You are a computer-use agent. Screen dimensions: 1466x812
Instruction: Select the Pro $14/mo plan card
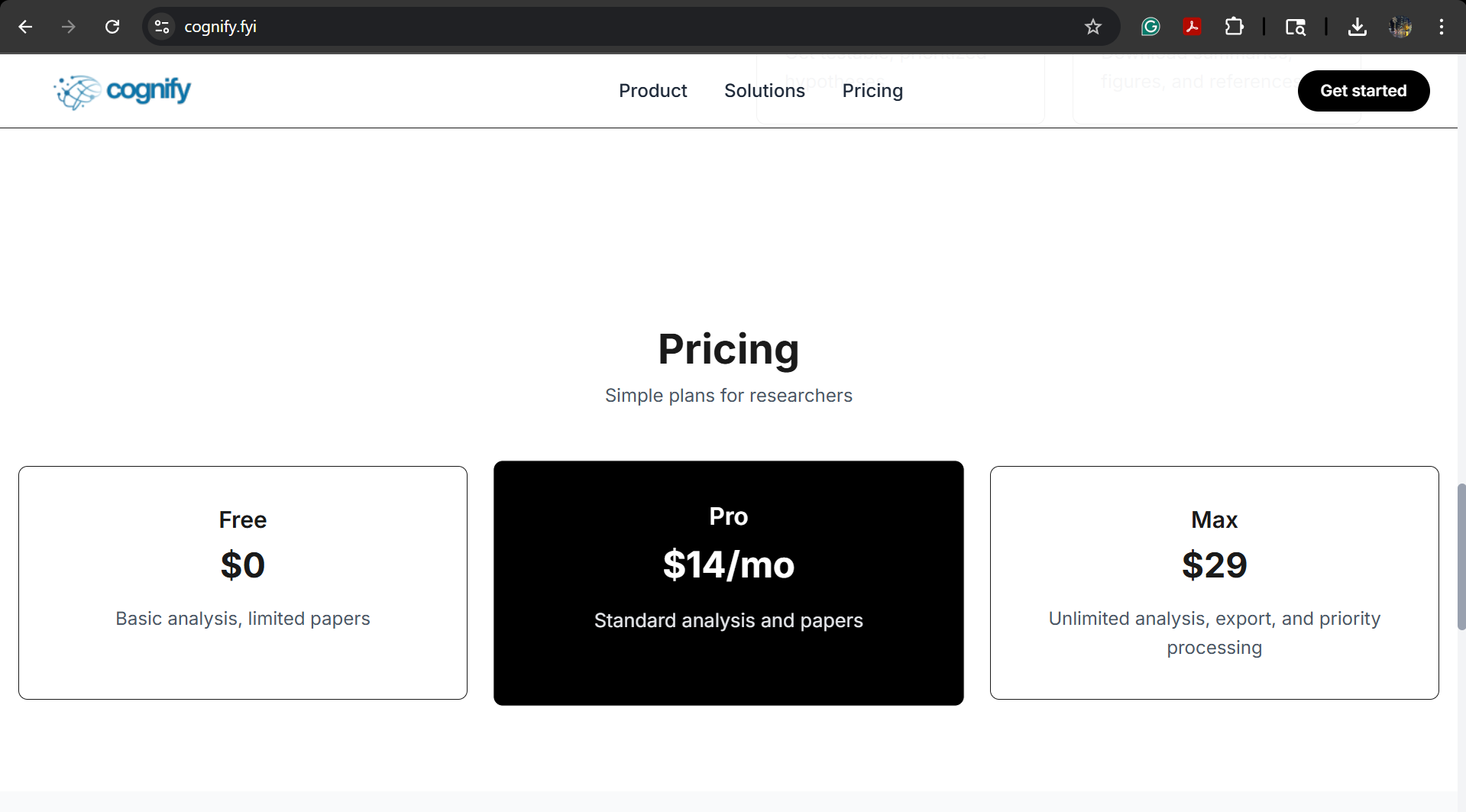coord(729,583)
